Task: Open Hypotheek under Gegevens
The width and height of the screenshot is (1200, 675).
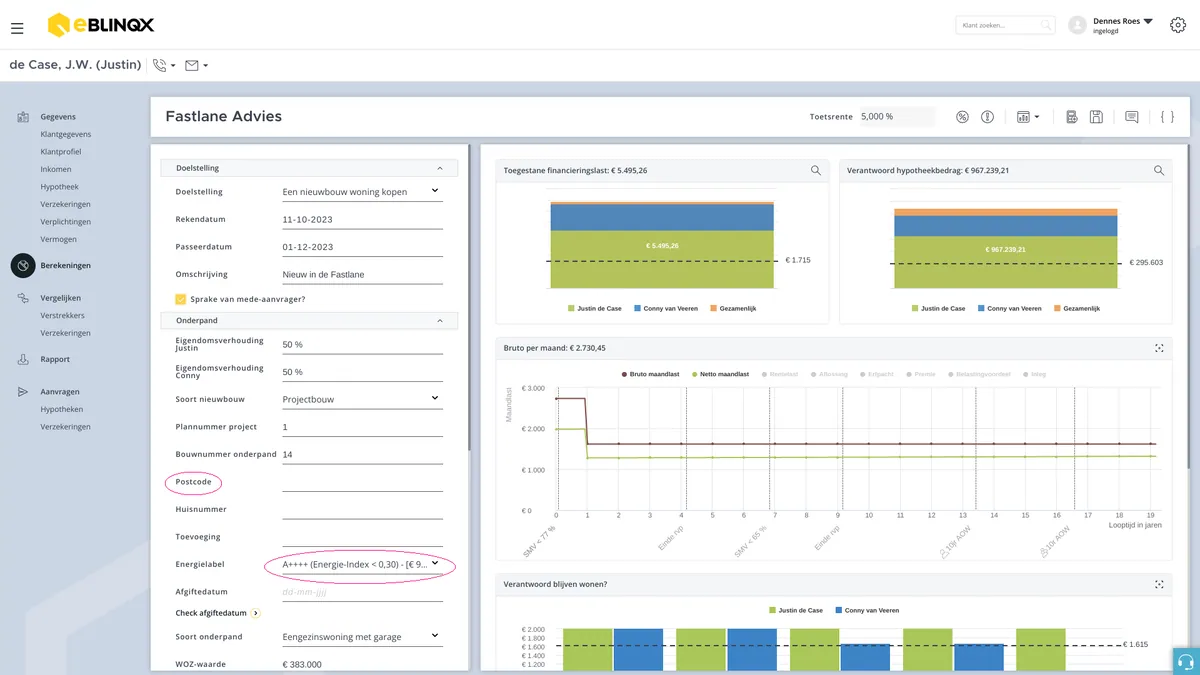Action: click(59, 187)
